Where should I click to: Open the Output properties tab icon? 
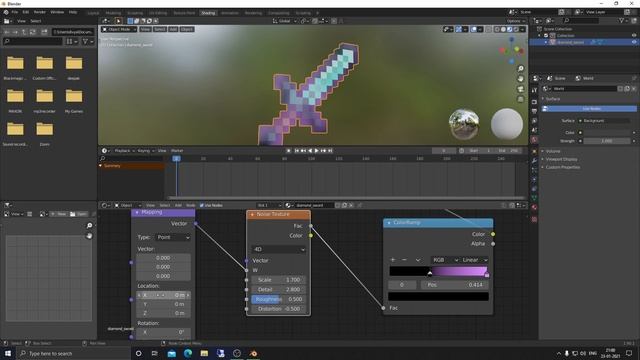pyautogui.click(x=534, y=111)
